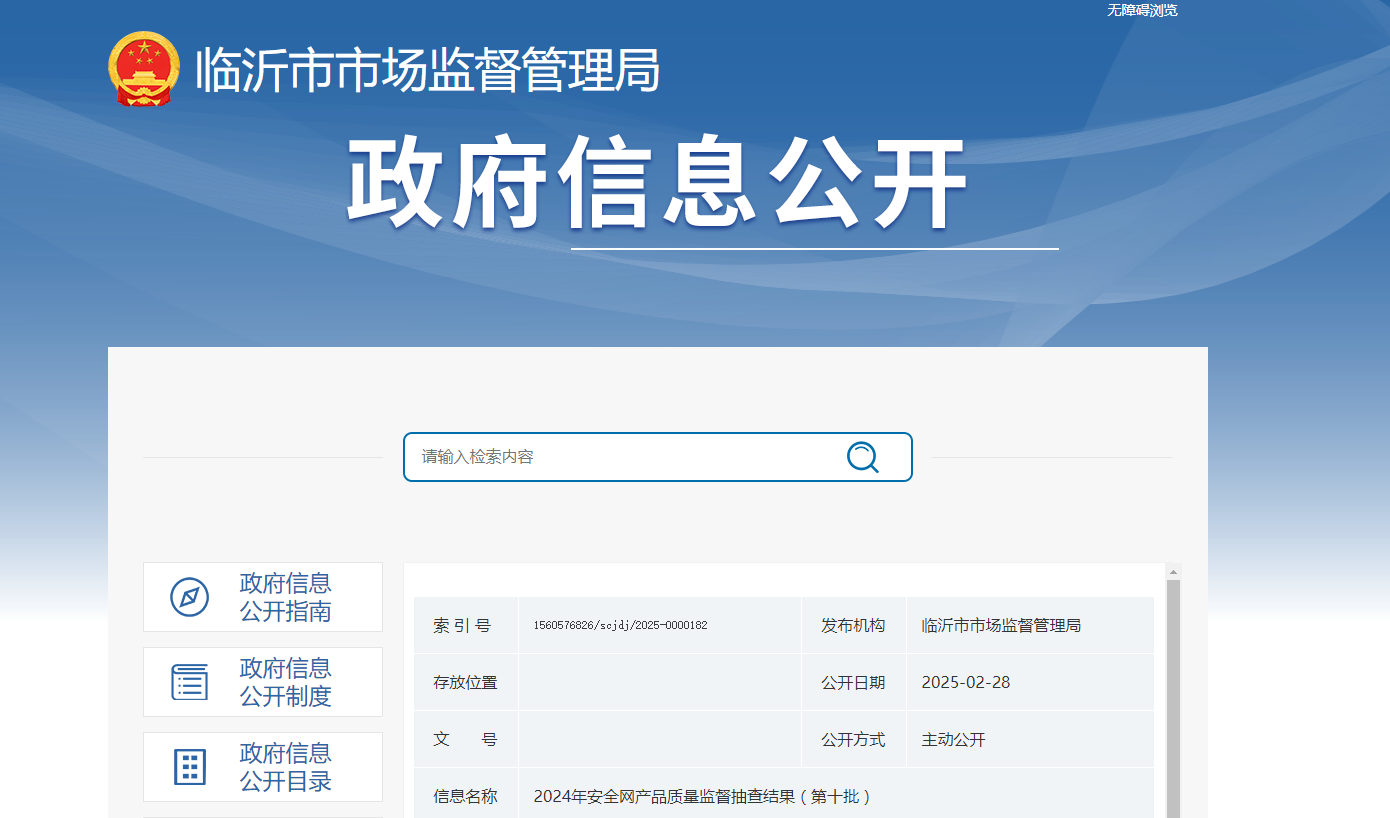The width and height of the screenshot is (1390, 818).
Task: Click the date value 2025-02-28
Action: click(x=966, y=683)
